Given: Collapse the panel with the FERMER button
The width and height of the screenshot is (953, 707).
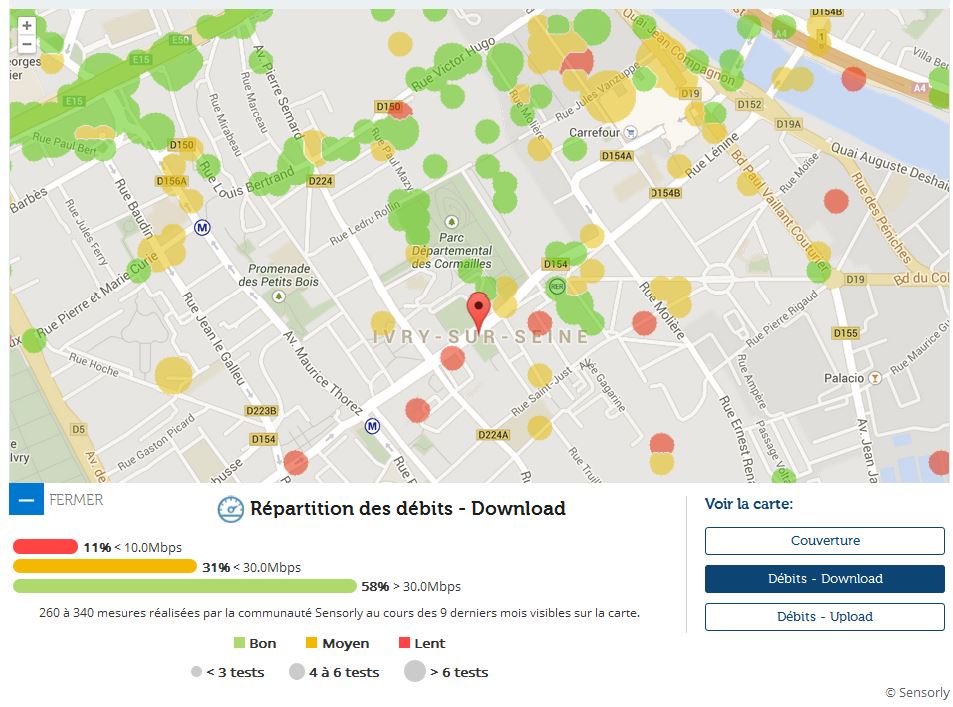Looking at the screenshot, I should (x=26, y=499).
